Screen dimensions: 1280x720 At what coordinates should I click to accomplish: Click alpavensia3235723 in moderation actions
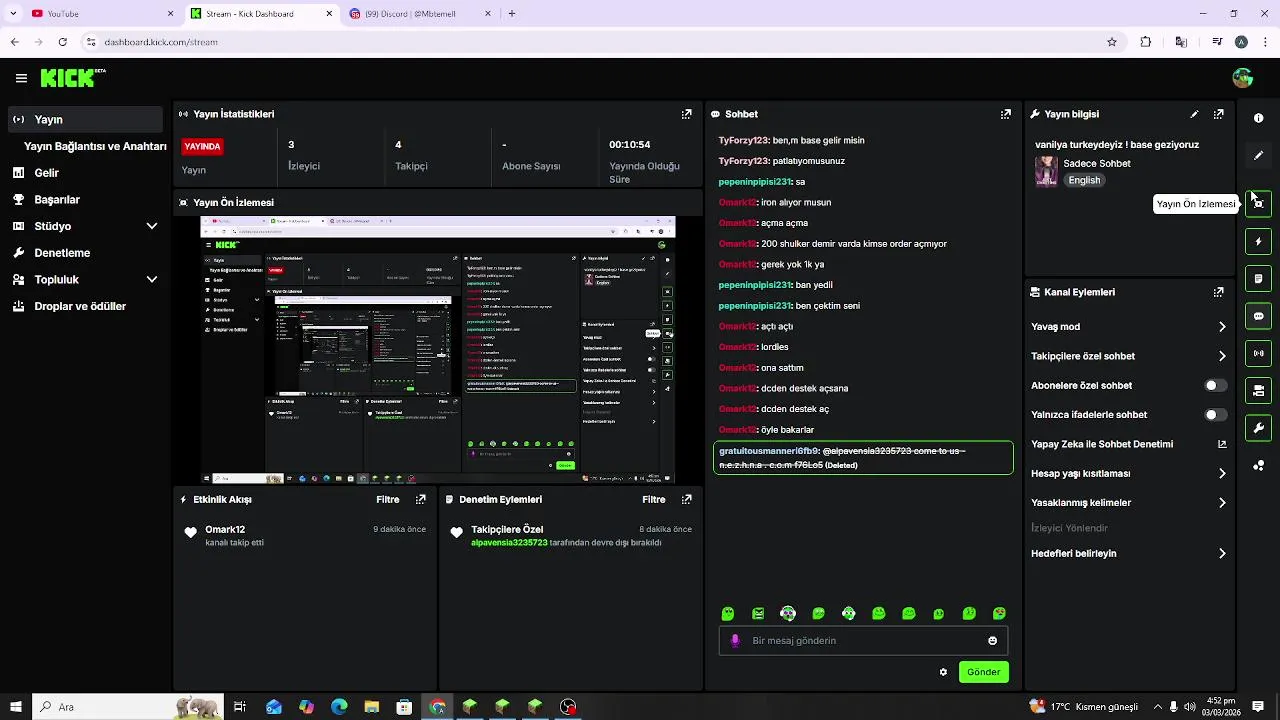coord(509,543)
